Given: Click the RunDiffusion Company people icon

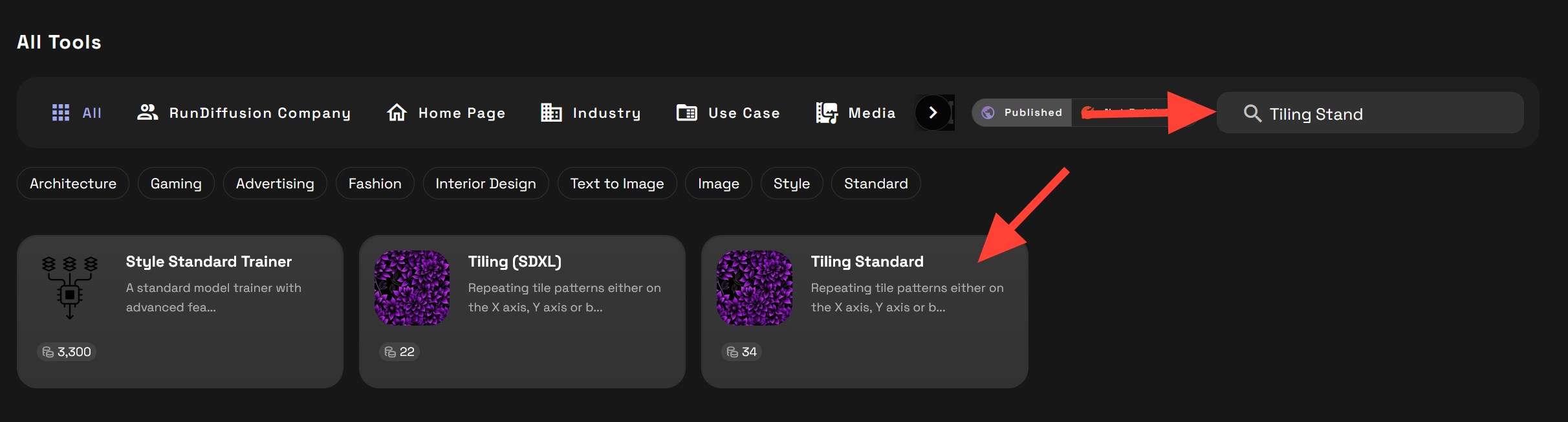Looking at the screenshot, I should (147, 113).
